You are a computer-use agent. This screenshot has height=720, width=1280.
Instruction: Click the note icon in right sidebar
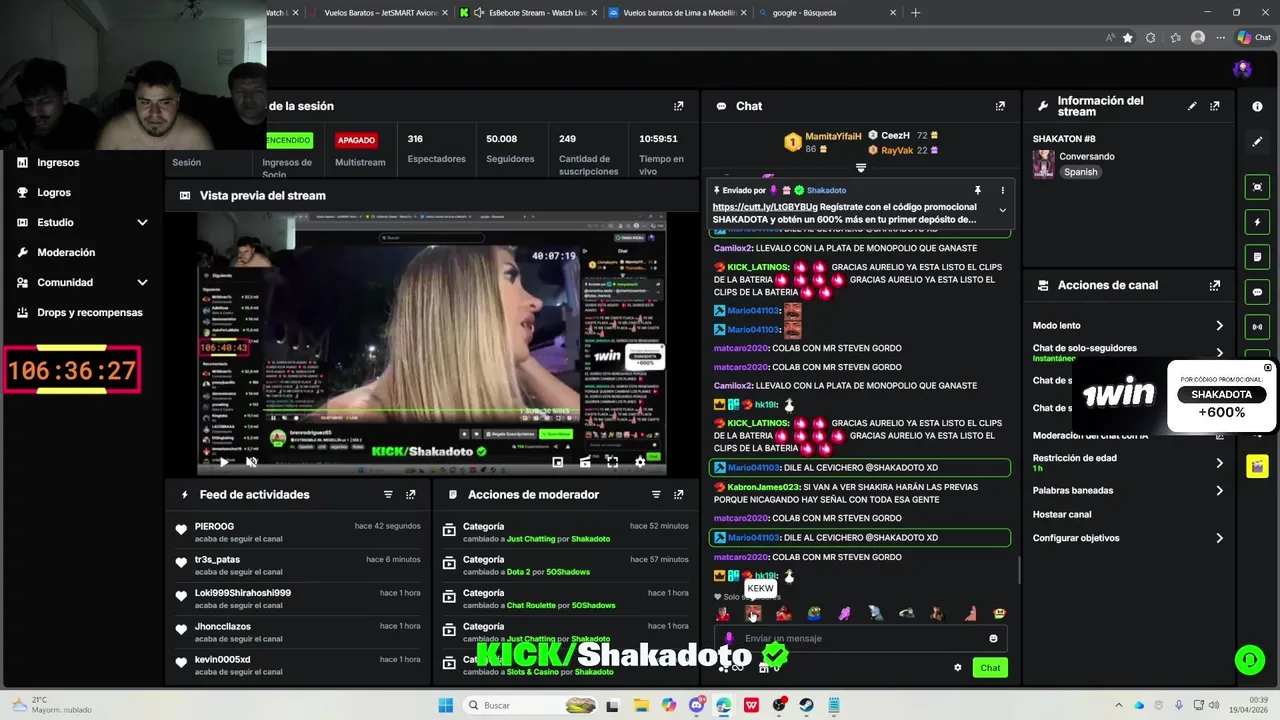click(1257, 257)
